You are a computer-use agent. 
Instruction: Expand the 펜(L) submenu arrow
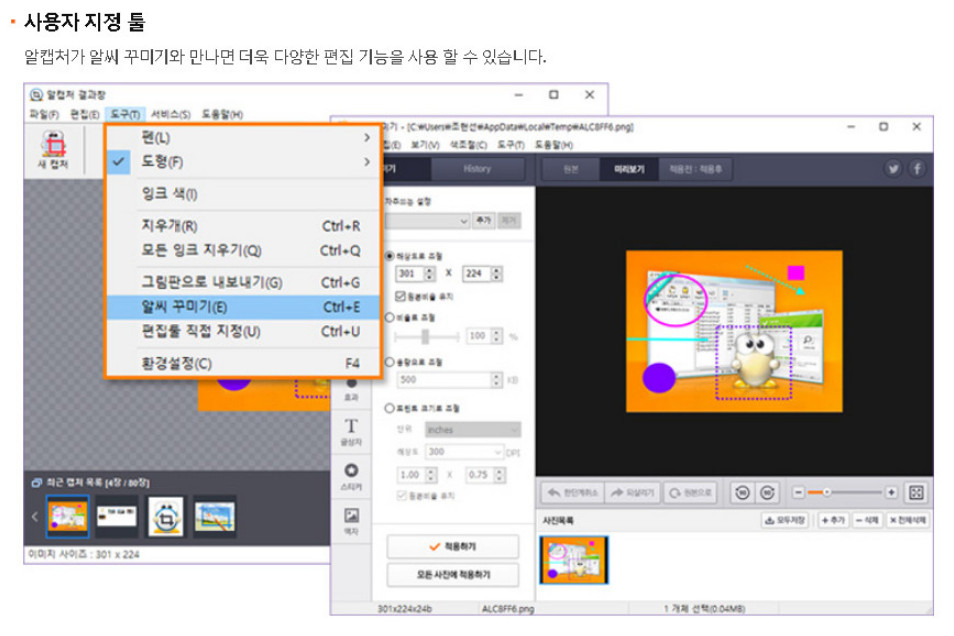[x=367, y=138]
